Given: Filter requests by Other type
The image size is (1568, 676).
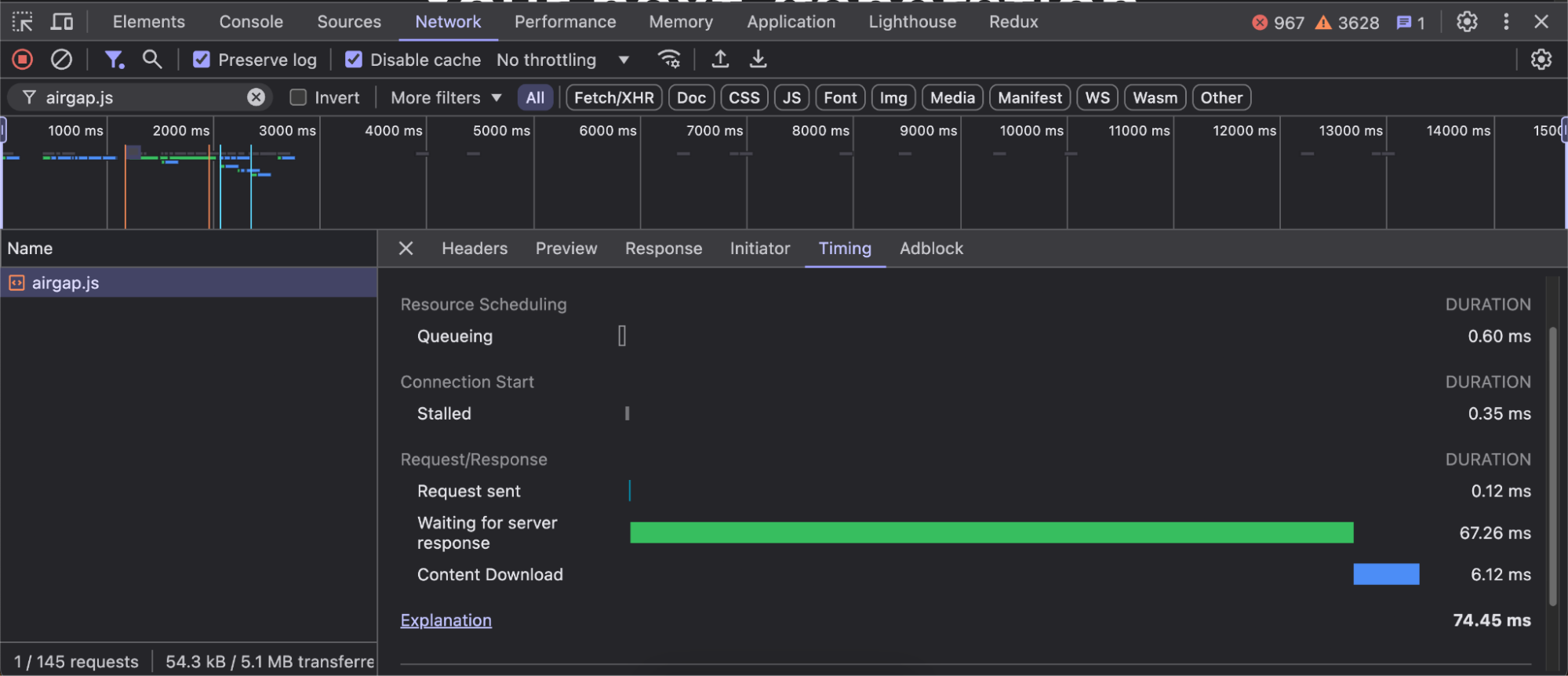Looking at the screenshot, I should pos(1221,97).
